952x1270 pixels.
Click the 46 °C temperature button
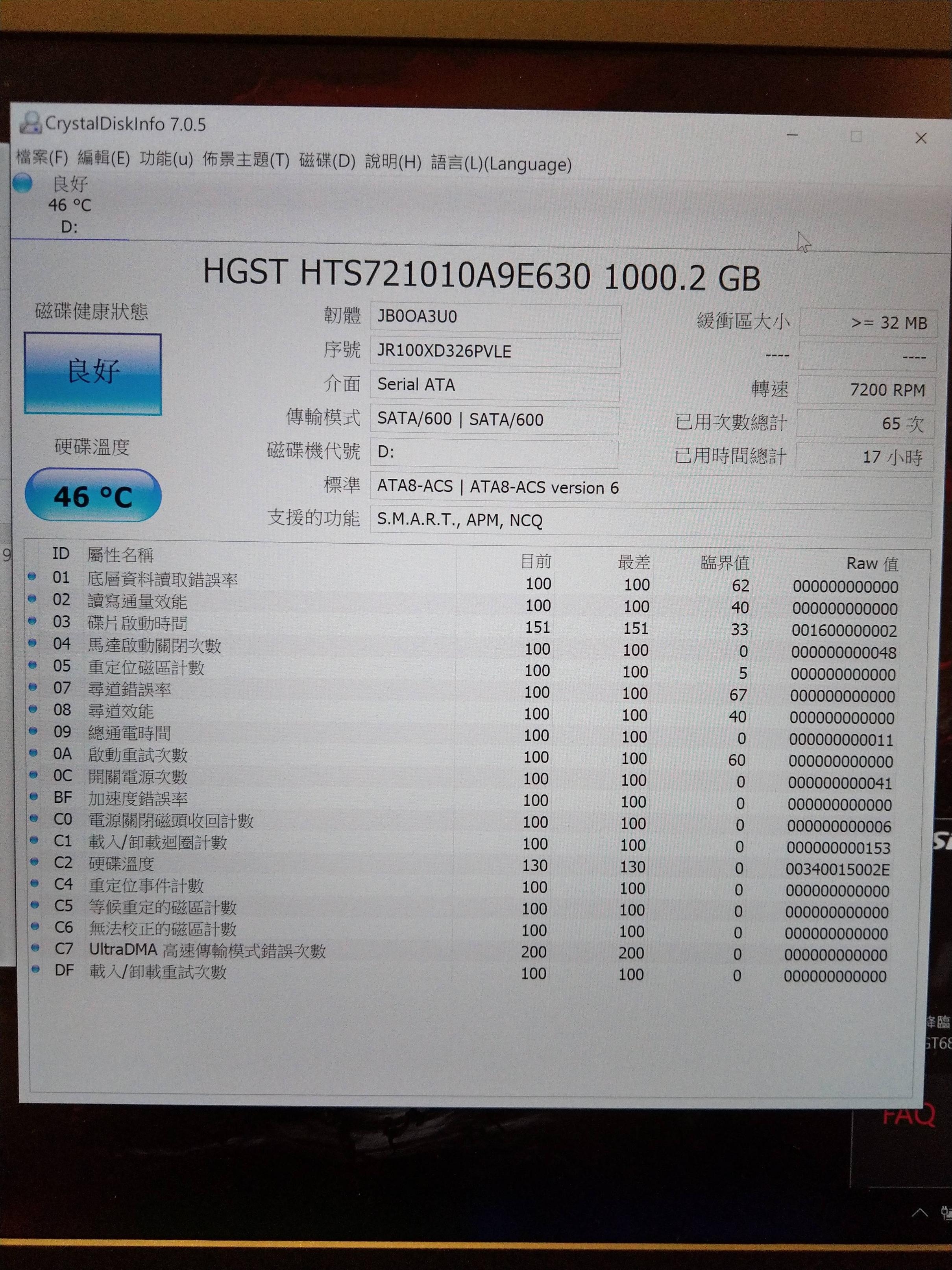93,495
